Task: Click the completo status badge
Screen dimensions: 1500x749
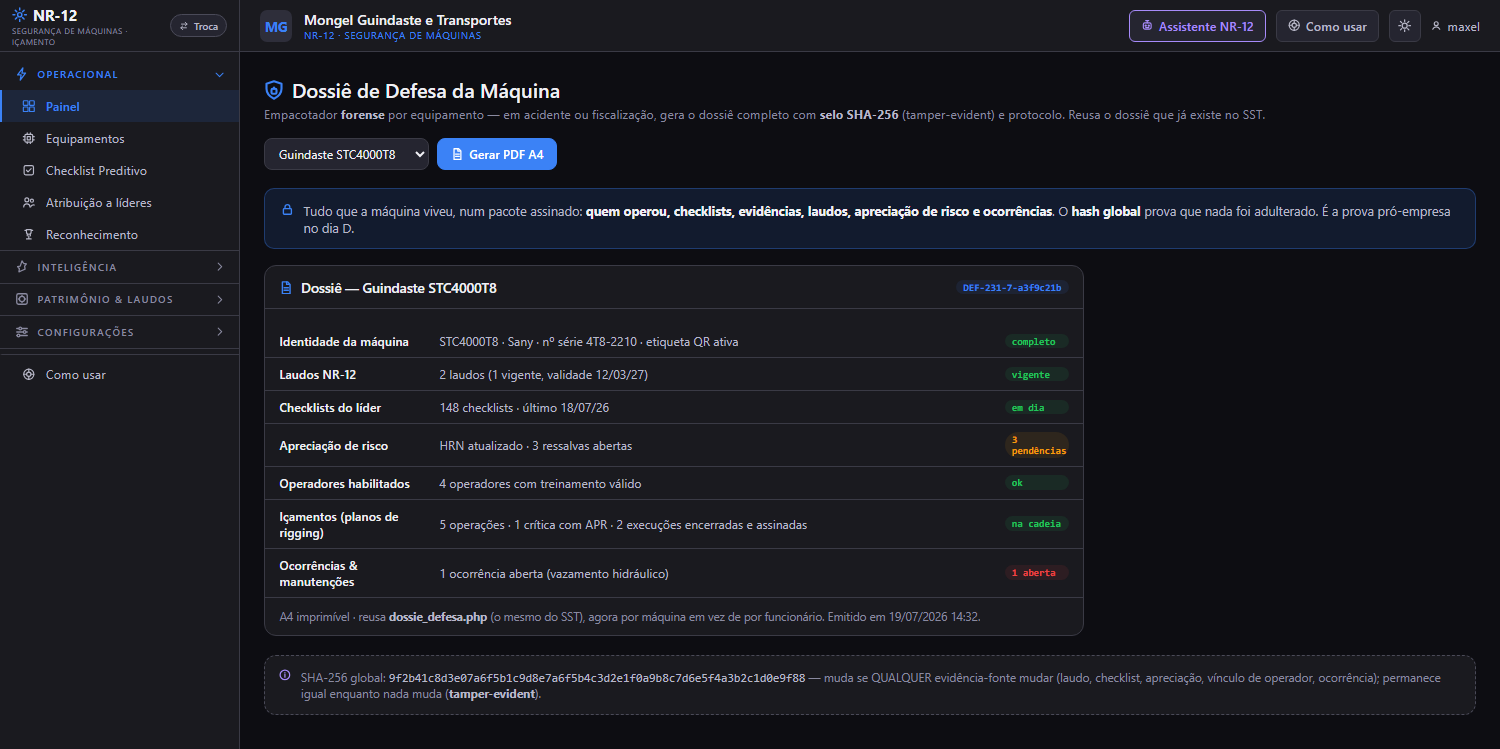Action: click(1036, 341)
